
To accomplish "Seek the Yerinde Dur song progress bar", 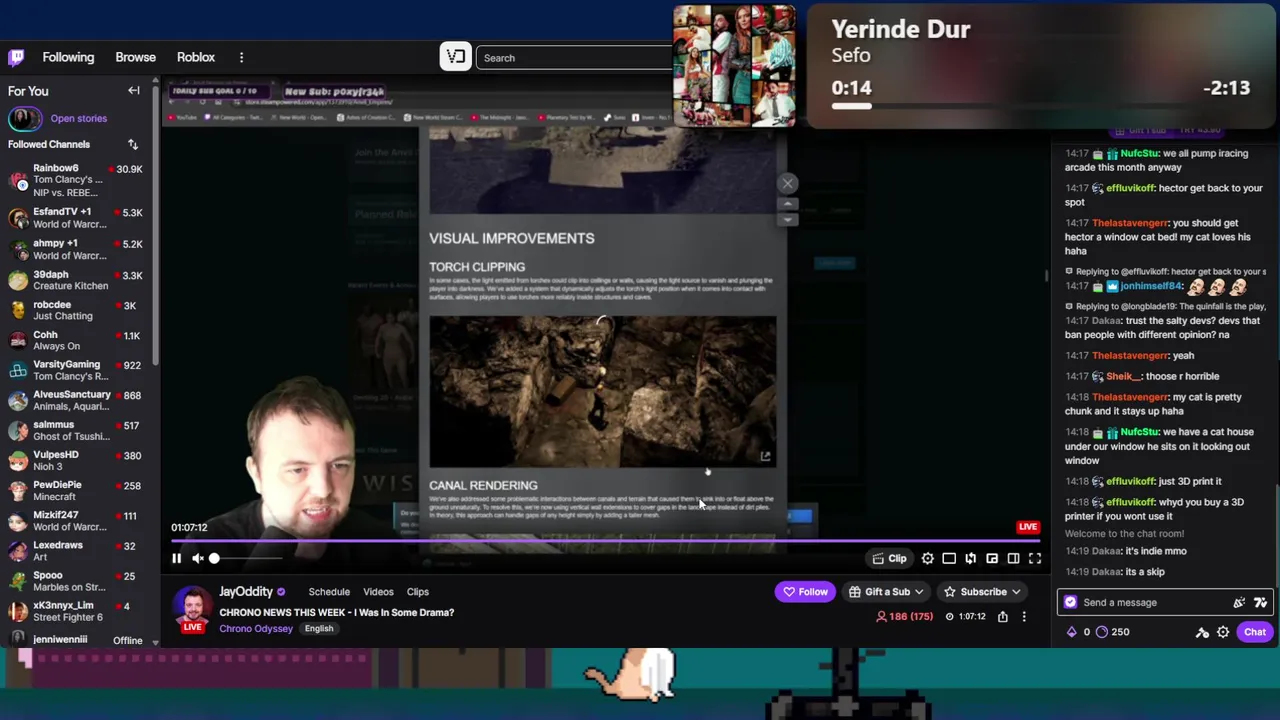I will tap(1040, 105).
